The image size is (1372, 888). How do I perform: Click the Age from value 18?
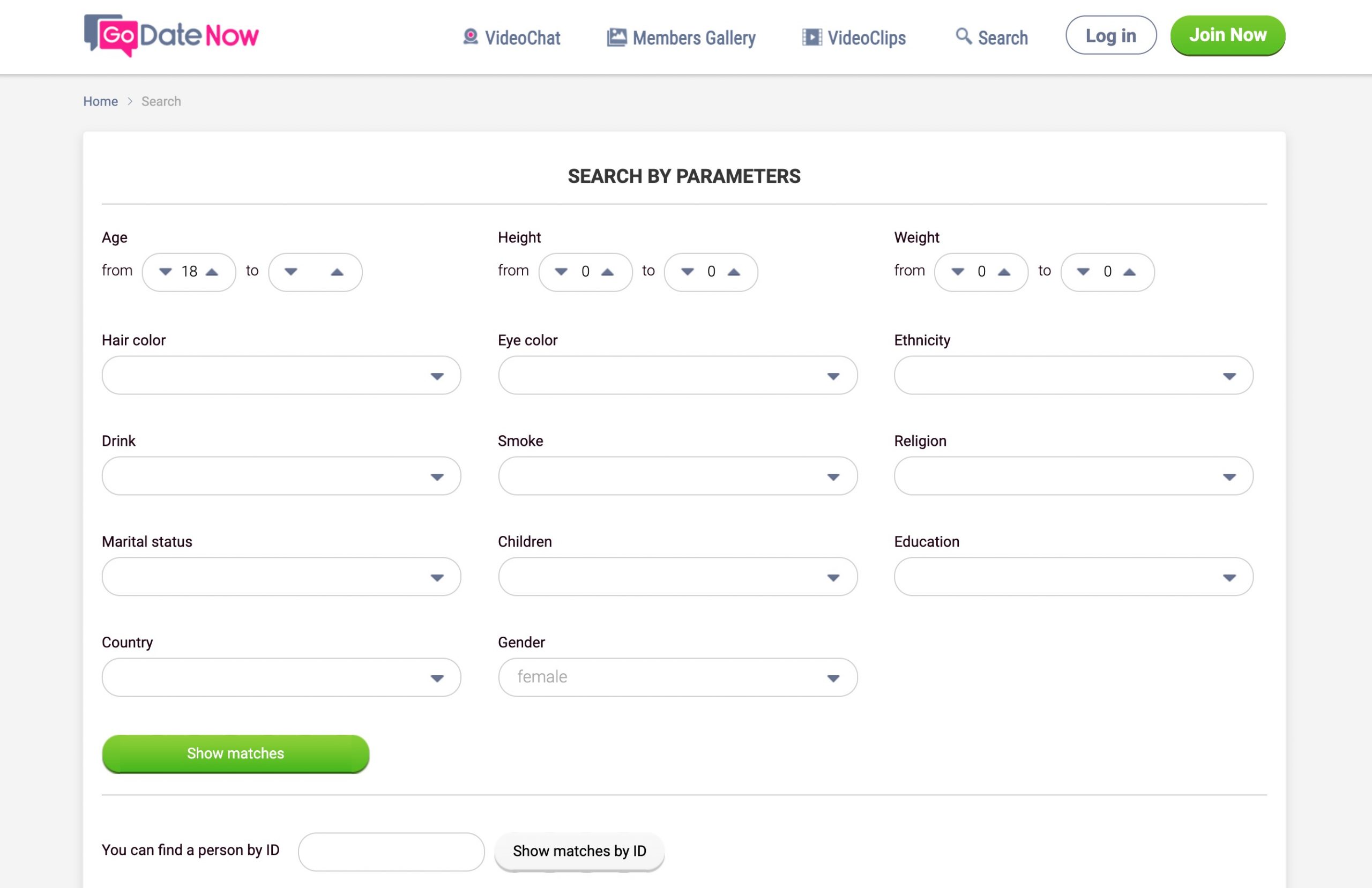(189, 272)
